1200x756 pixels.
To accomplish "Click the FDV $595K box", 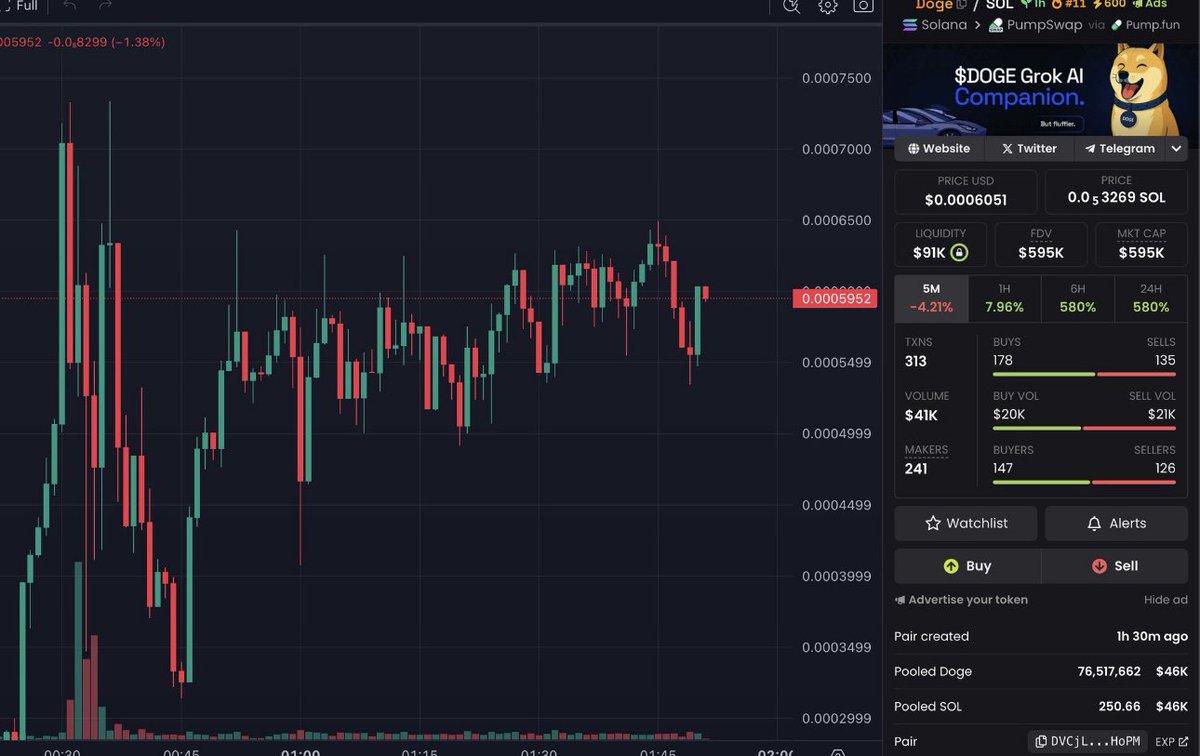I will (x=1041, y=244).
